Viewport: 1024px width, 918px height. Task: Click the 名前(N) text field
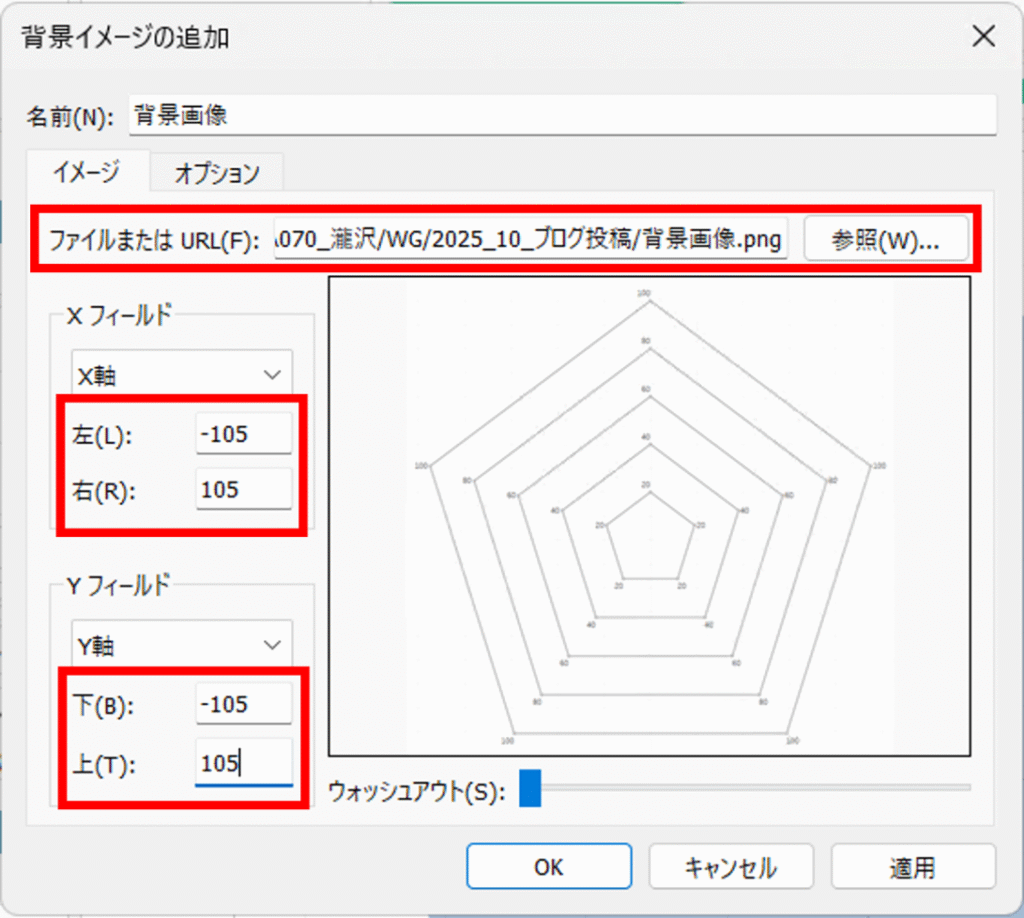tap(562, 115)
